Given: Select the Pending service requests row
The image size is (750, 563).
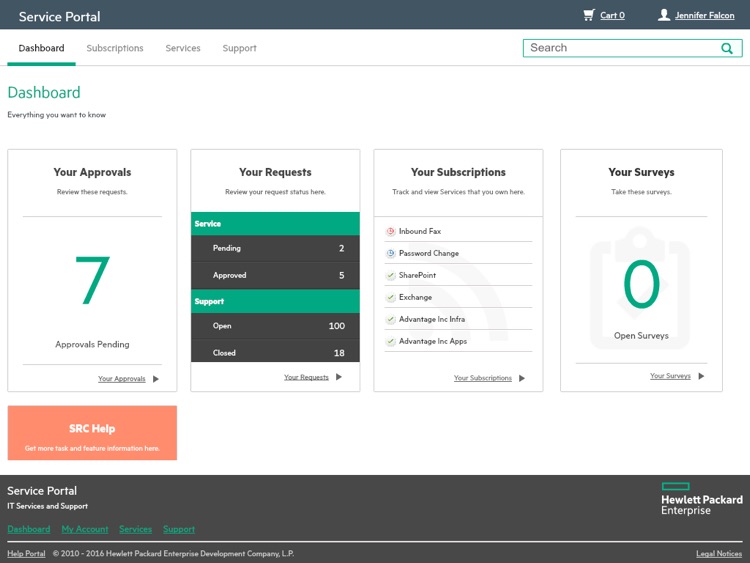Looking at the screenshot, I should [275, 248].
